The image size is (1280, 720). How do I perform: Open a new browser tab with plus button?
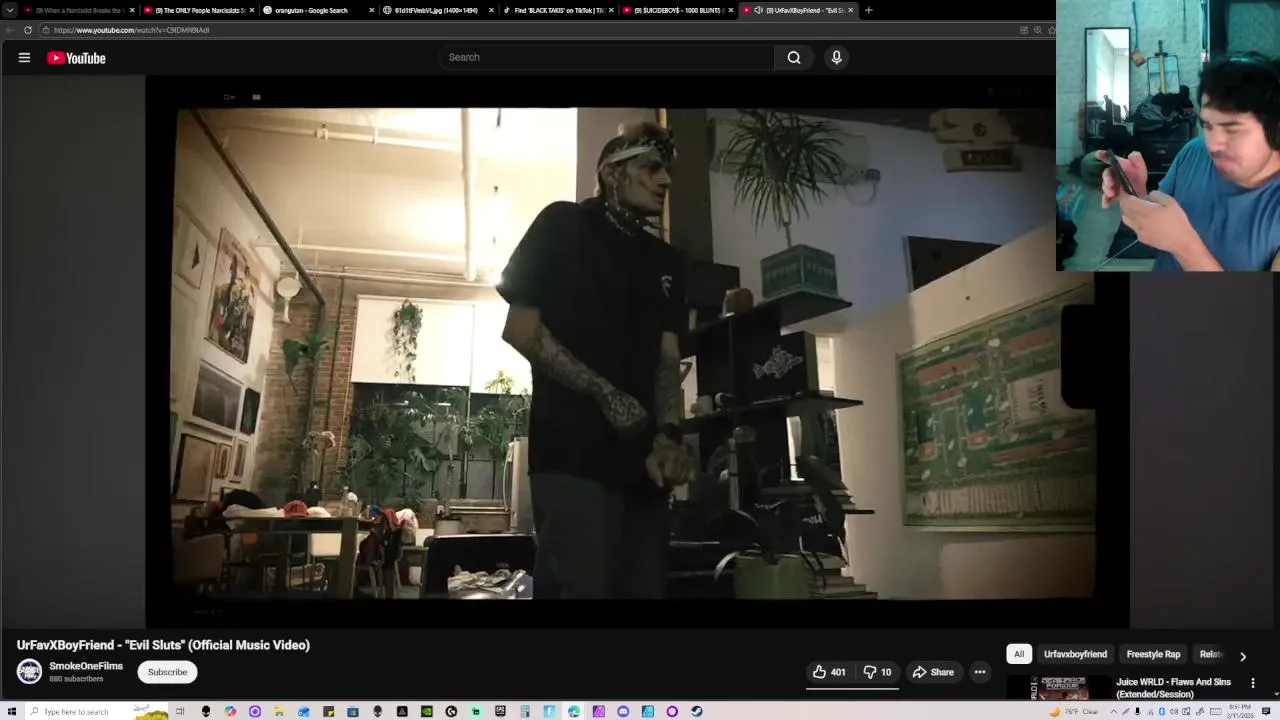868,10
